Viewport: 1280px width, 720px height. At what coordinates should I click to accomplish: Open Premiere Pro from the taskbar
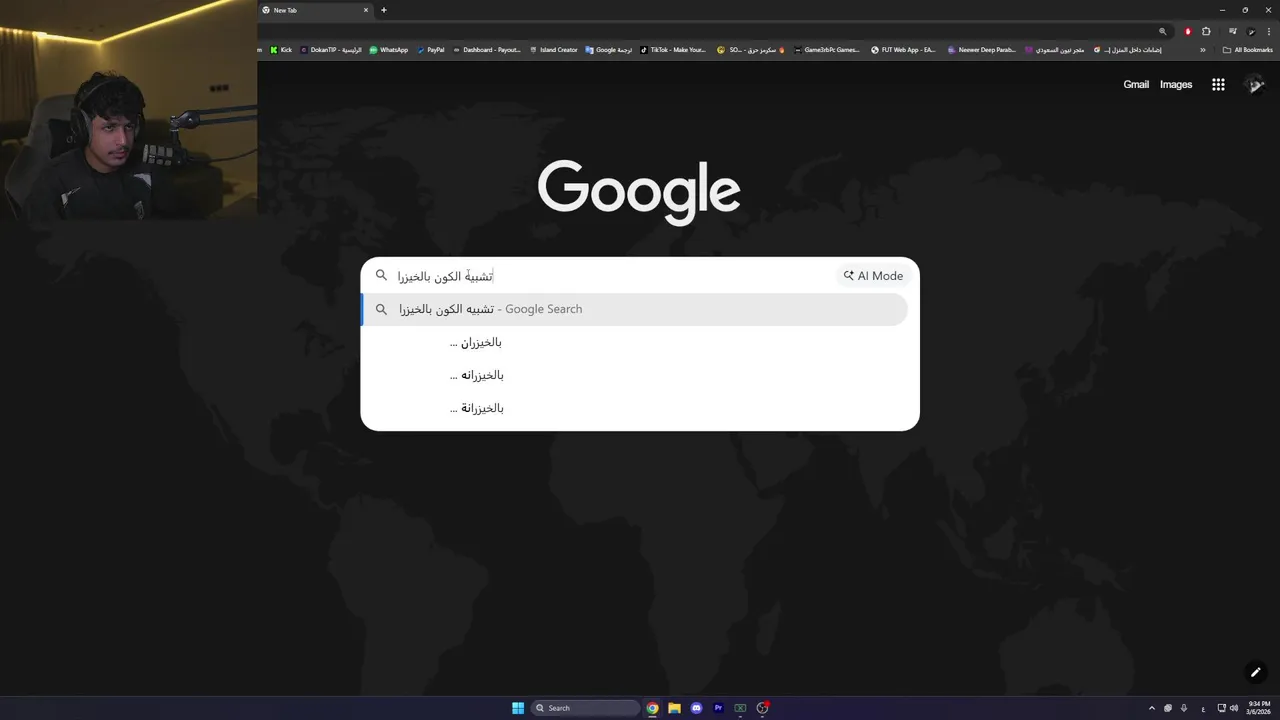coord(718,708)
